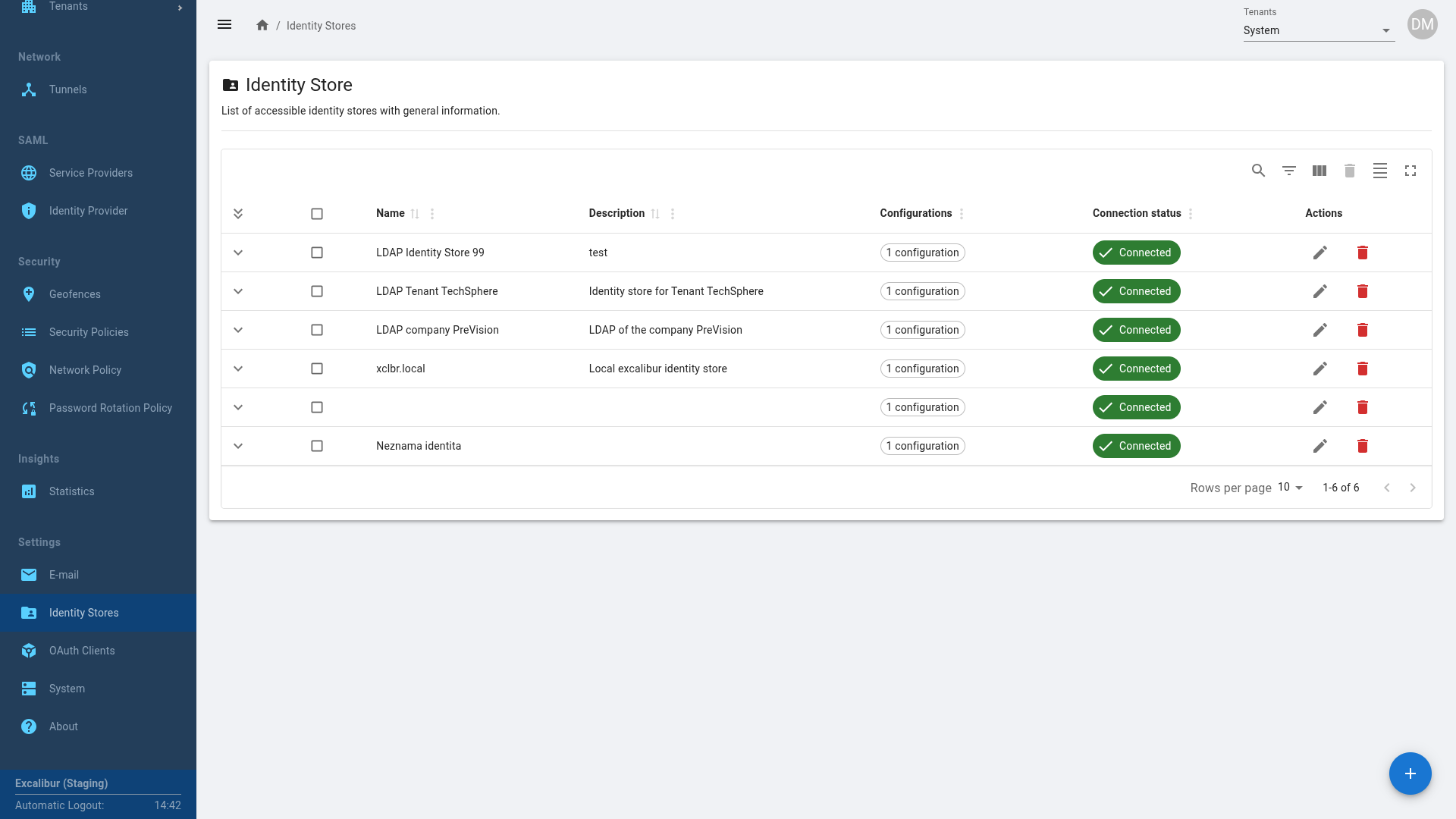The image size is (1456, 819).
Task: Delete the xclbr.local identity store
Action: pos(1362,369)
